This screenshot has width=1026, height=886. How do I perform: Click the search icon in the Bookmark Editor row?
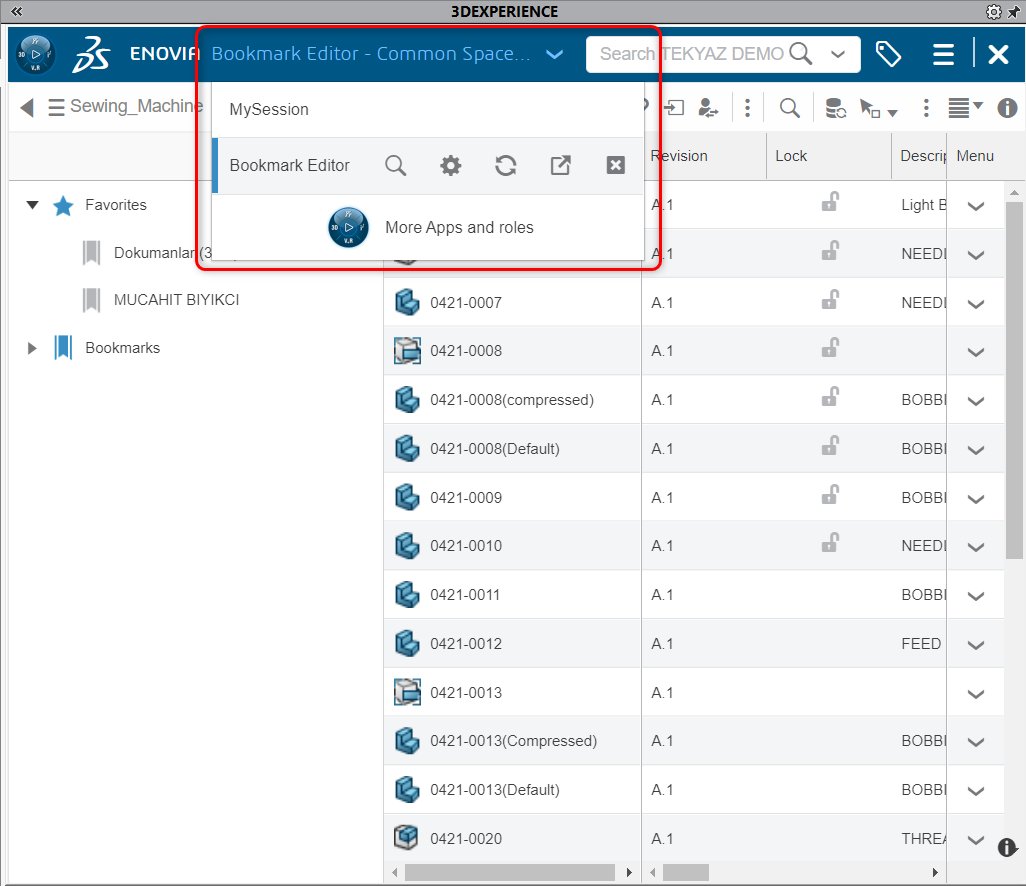(x=395, y=166)
